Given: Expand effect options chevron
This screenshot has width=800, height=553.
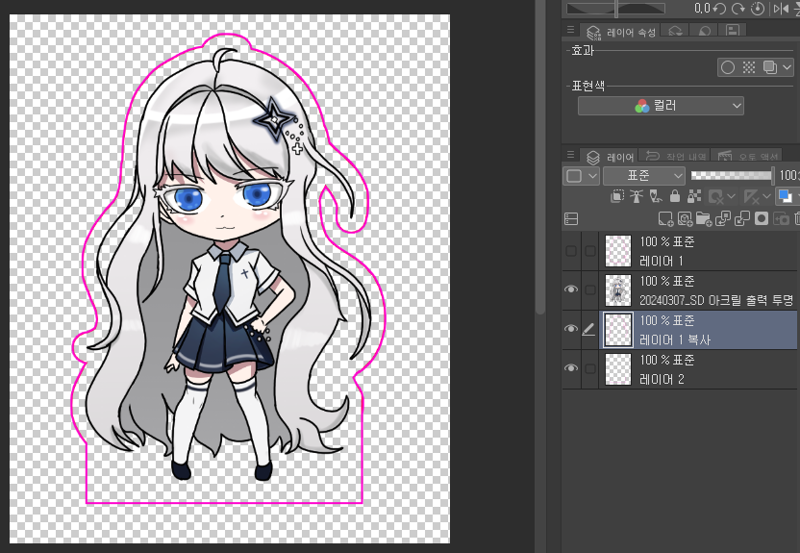Looking at the screenshot, I should (x=787, y=67).
